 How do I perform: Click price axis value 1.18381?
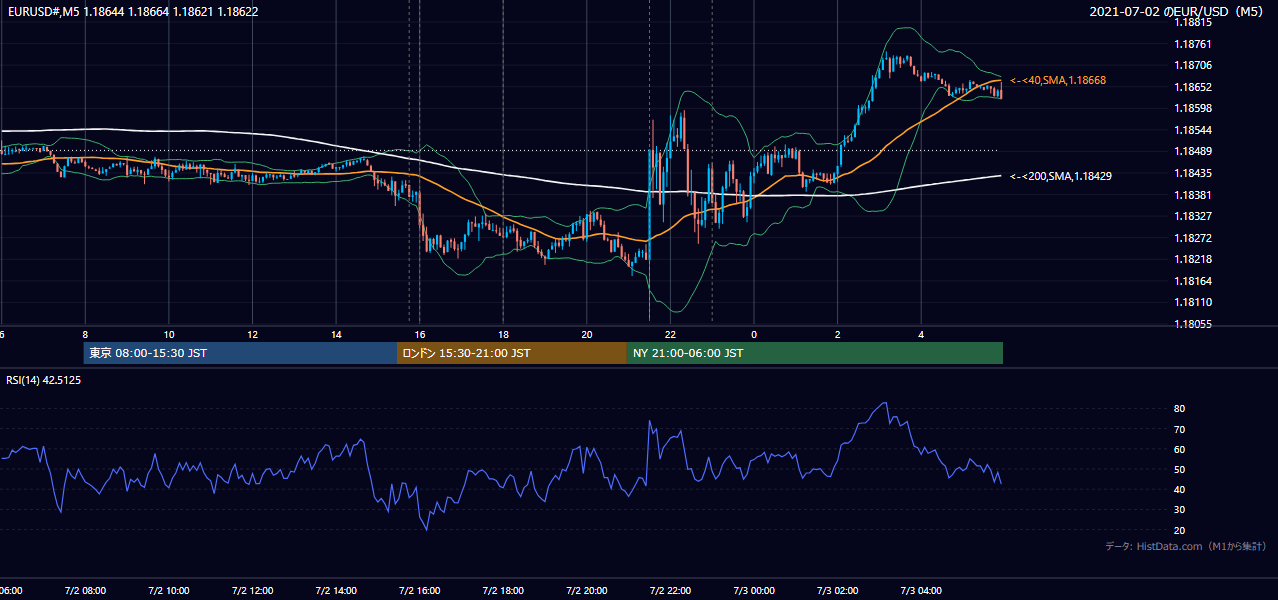click(1194, 195)
